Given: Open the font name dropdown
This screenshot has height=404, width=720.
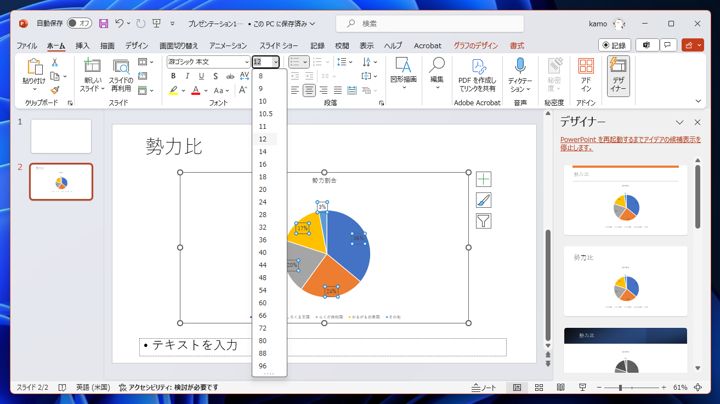Looking at the screenshot, I should 247,62.
